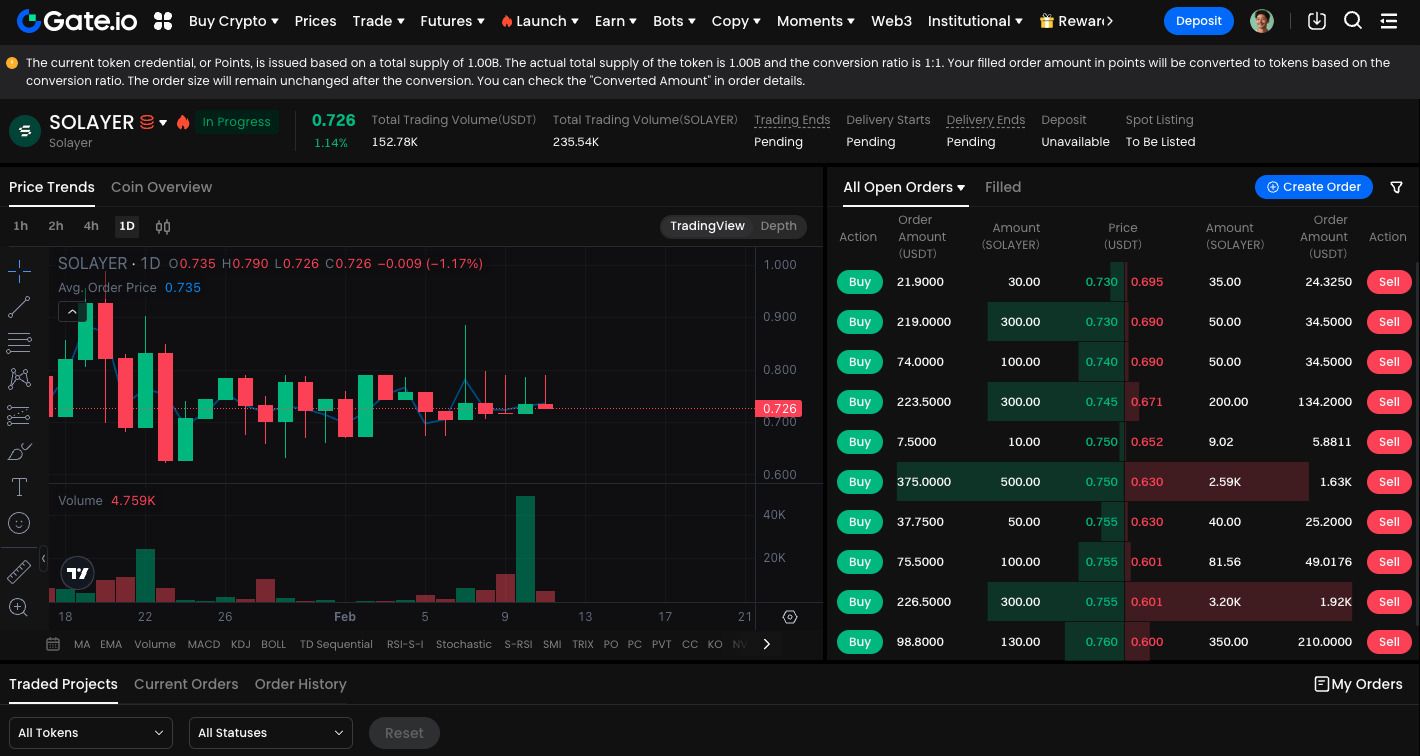
Task: Open the emoji sticker tool
Action: pos(19,523)
